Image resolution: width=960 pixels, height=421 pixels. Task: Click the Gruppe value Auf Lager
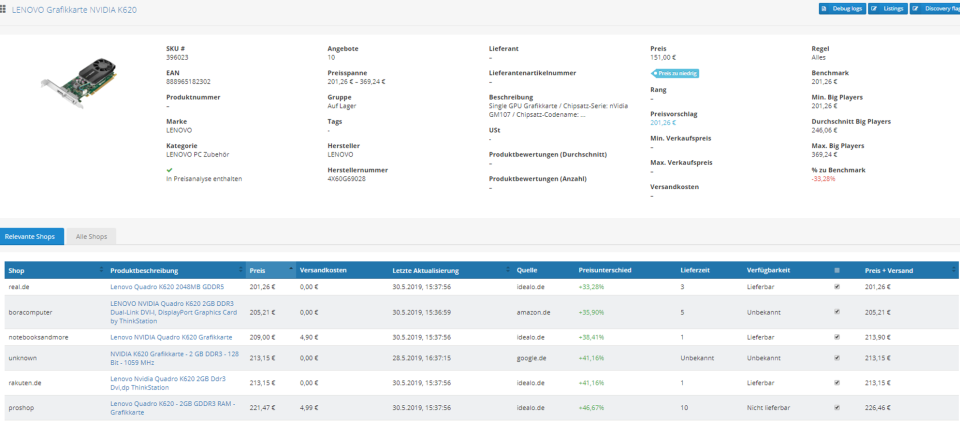click(342, 106)
